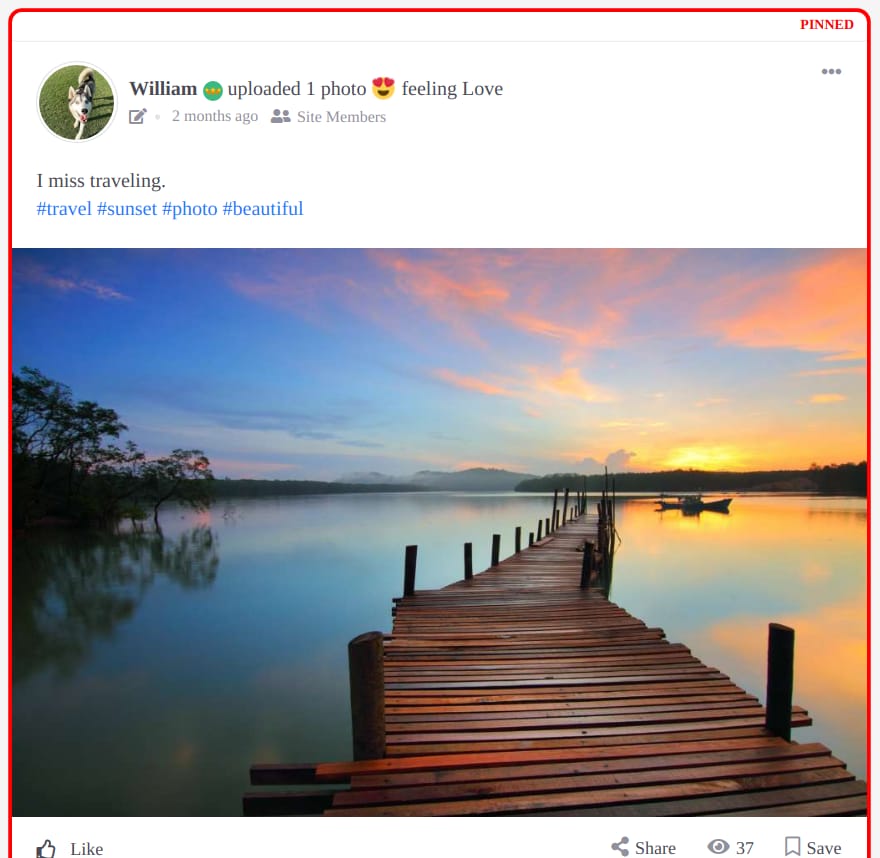Click the pencil edit icon under name
This screenshot has width=880, height=858.
(x=138, y=116)
